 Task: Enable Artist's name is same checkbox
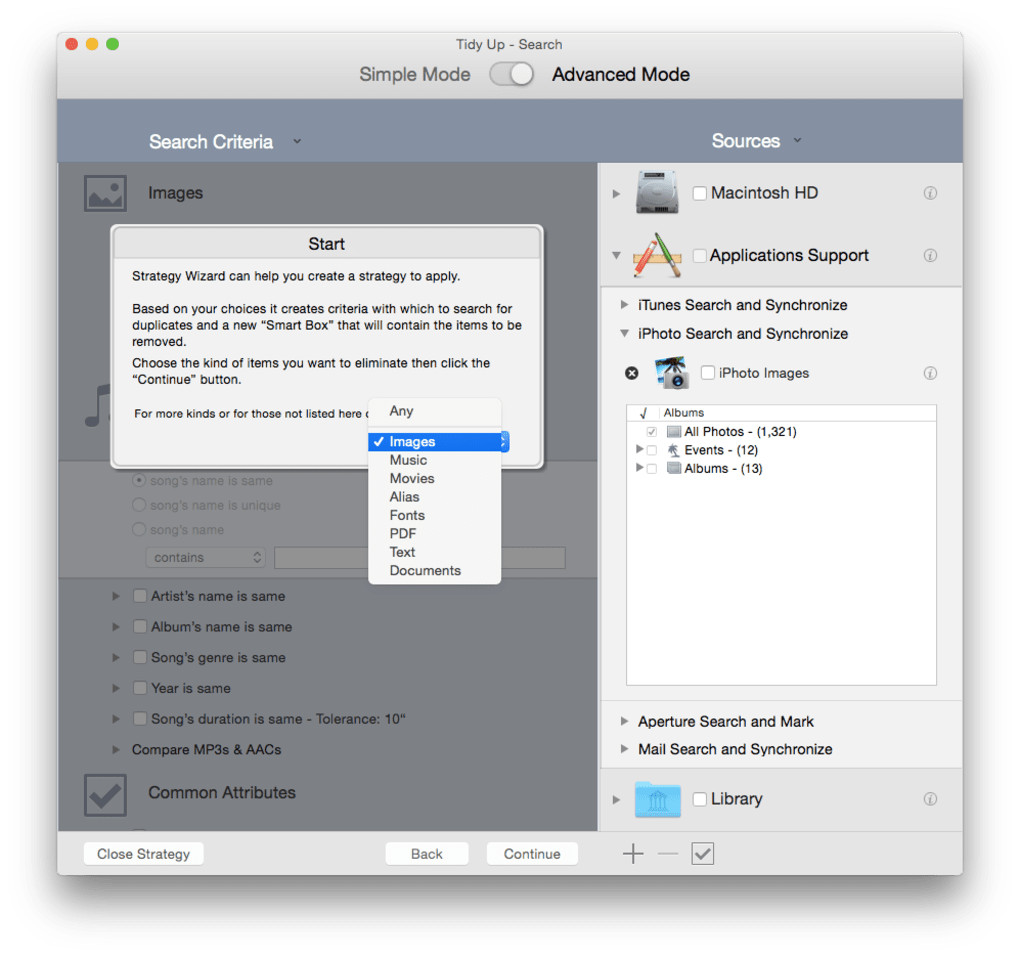(x=139, y=596)
